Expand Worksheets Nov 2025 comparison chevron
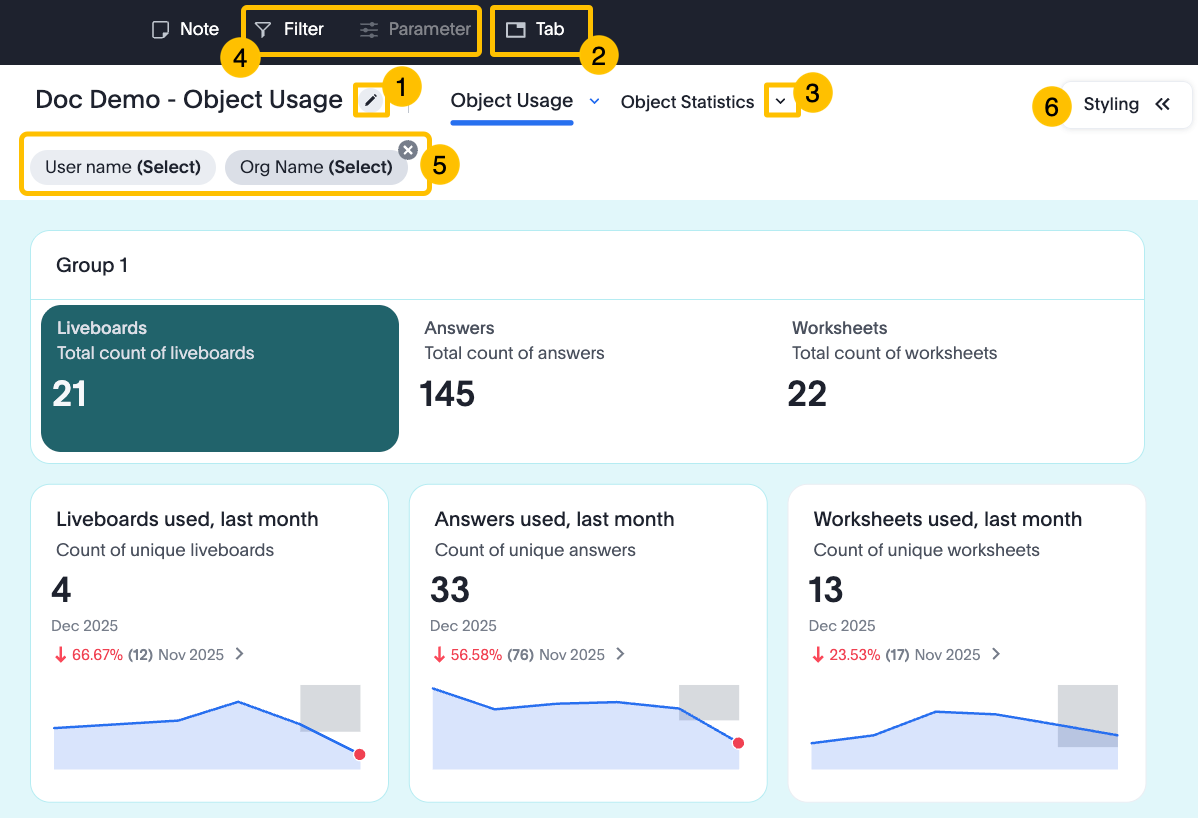Screen dimensions: 1198x818 (x=996, y=654)
